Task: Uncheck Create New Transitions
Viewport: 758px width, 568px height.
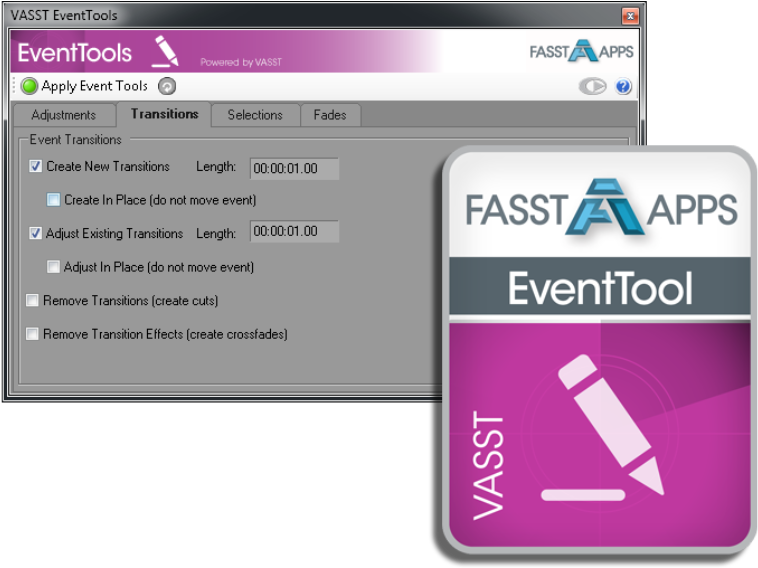Action: (x=35, y=166)
